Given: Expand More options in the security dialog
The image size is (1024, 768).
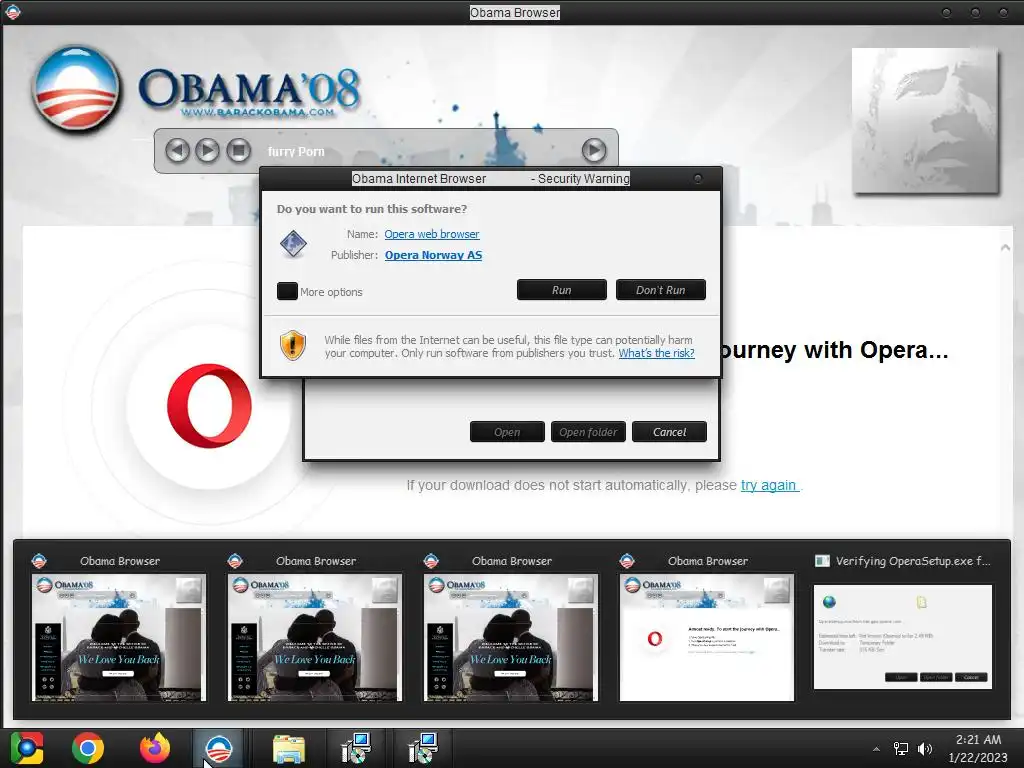Looking at the screenshot, I should click(x=287, y=291).
